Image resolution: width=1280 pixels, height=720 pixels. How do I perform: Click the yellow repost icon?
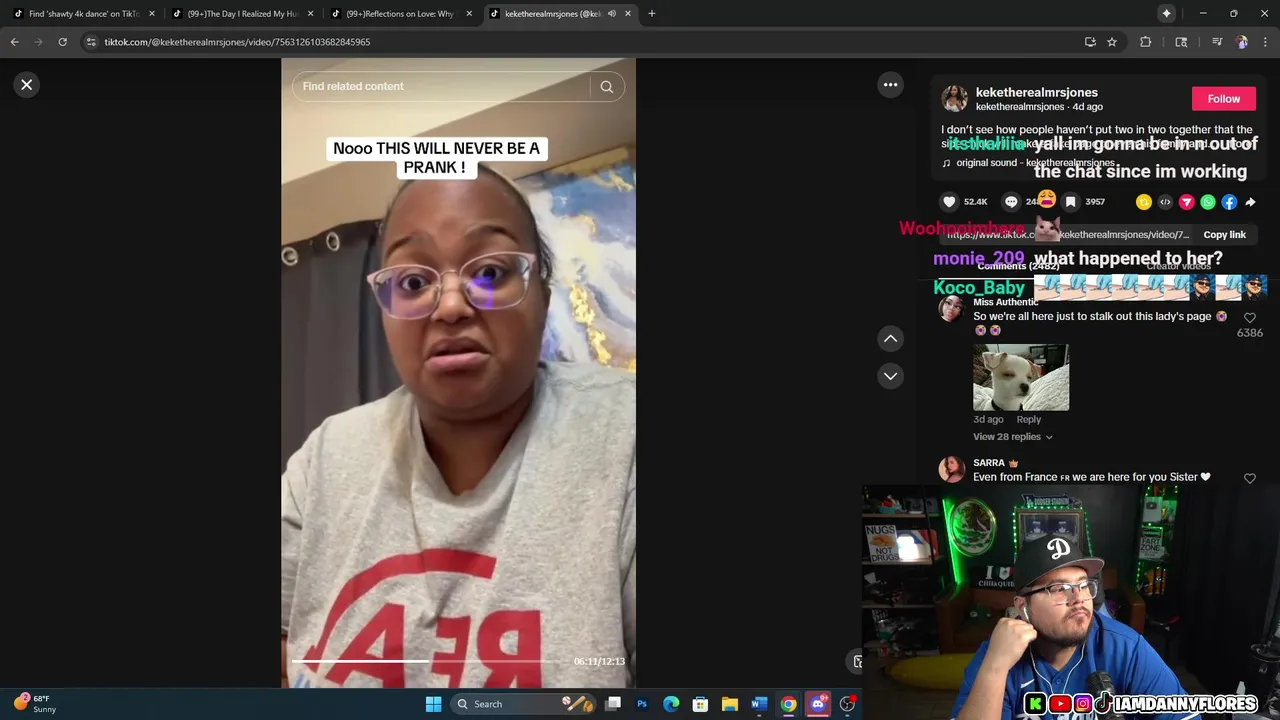point(1144,202)
